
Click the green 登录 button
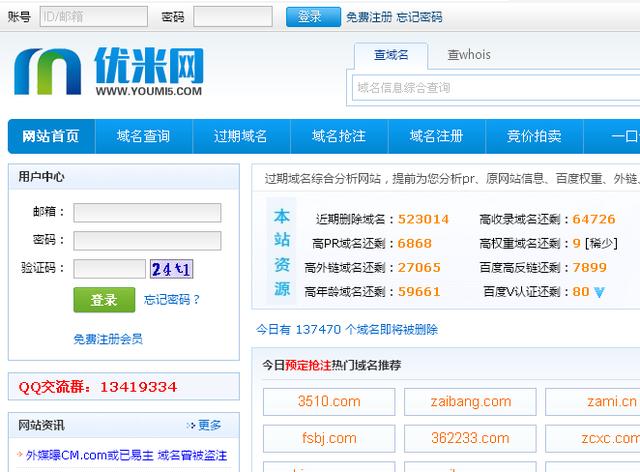pos(104,300)
